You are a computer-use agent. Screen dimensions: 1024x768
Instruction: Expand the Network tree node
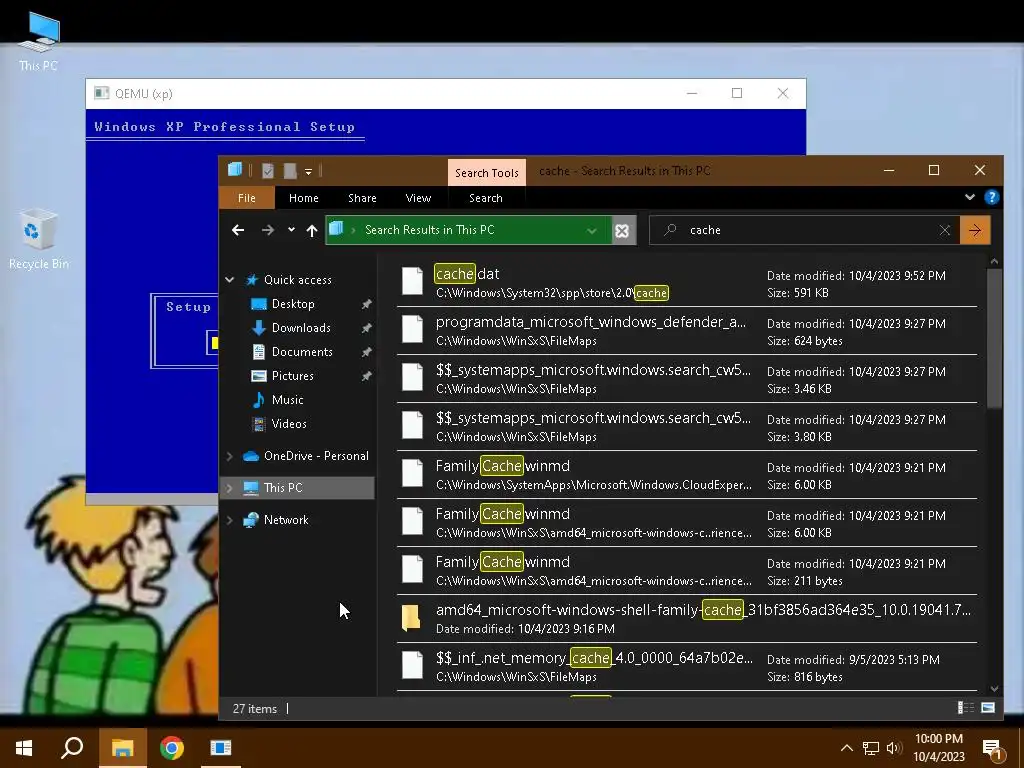230,520
